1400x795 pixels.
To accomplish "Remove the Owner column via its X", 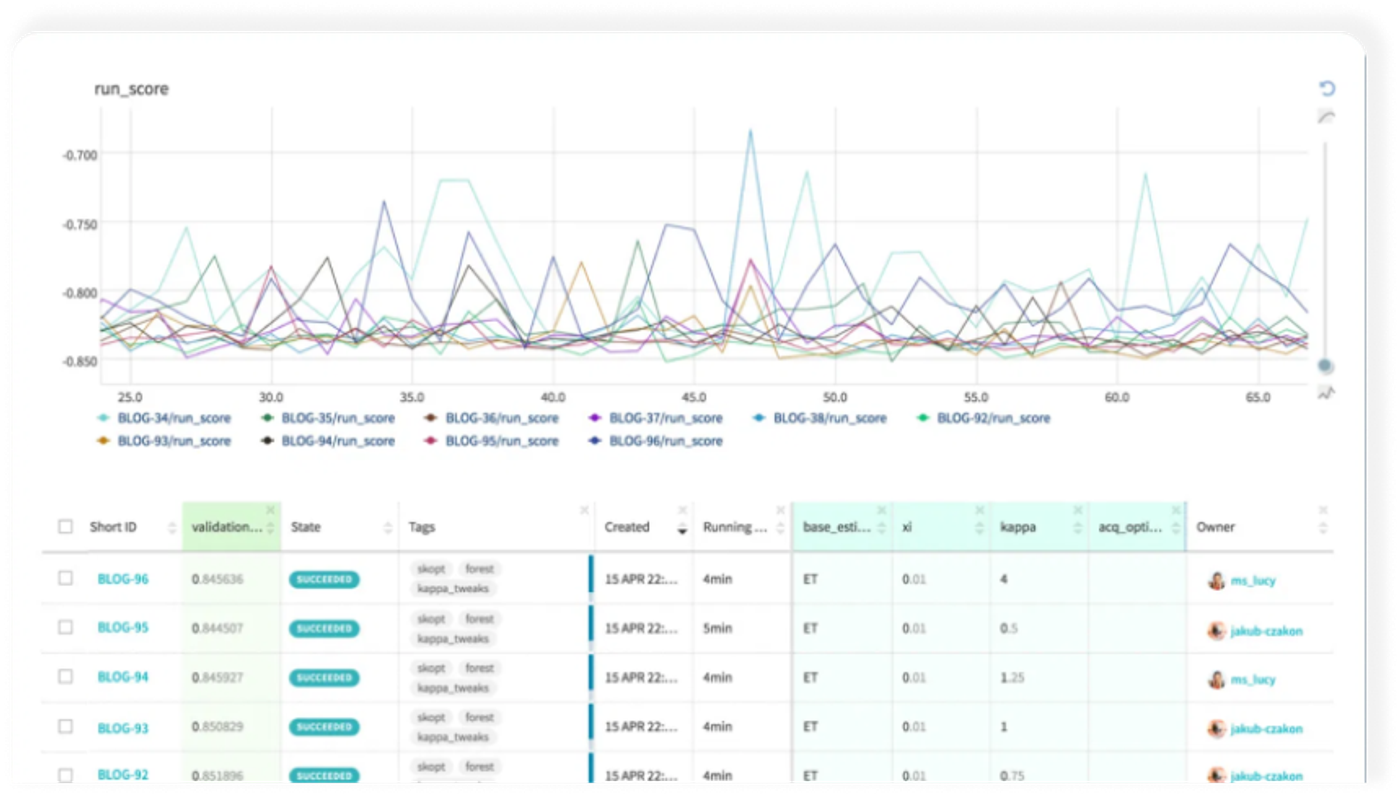I will click(1323, 510).
